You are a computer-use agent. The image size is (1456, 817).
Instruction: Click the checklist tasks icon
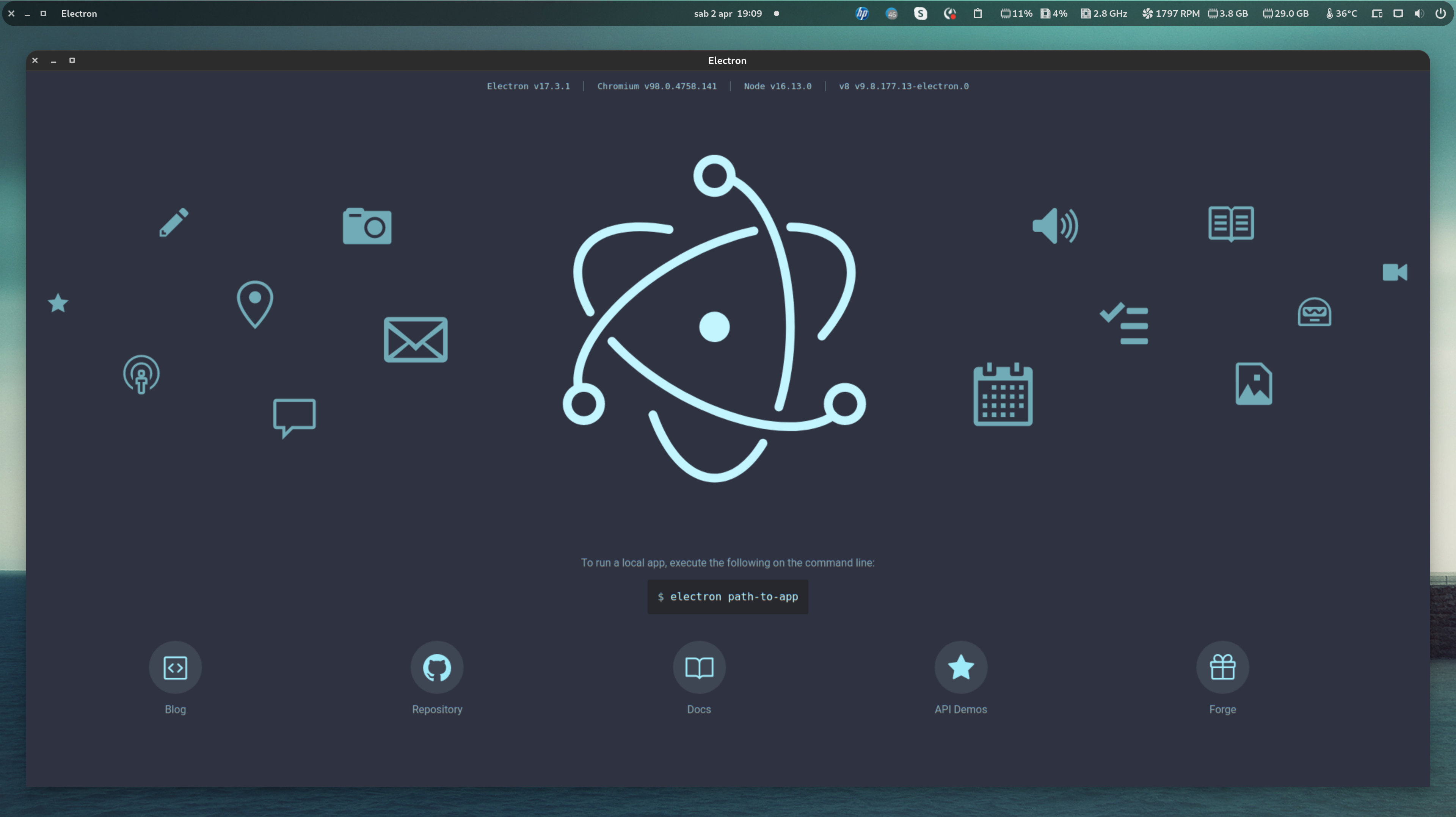[x=1124, y=324]
